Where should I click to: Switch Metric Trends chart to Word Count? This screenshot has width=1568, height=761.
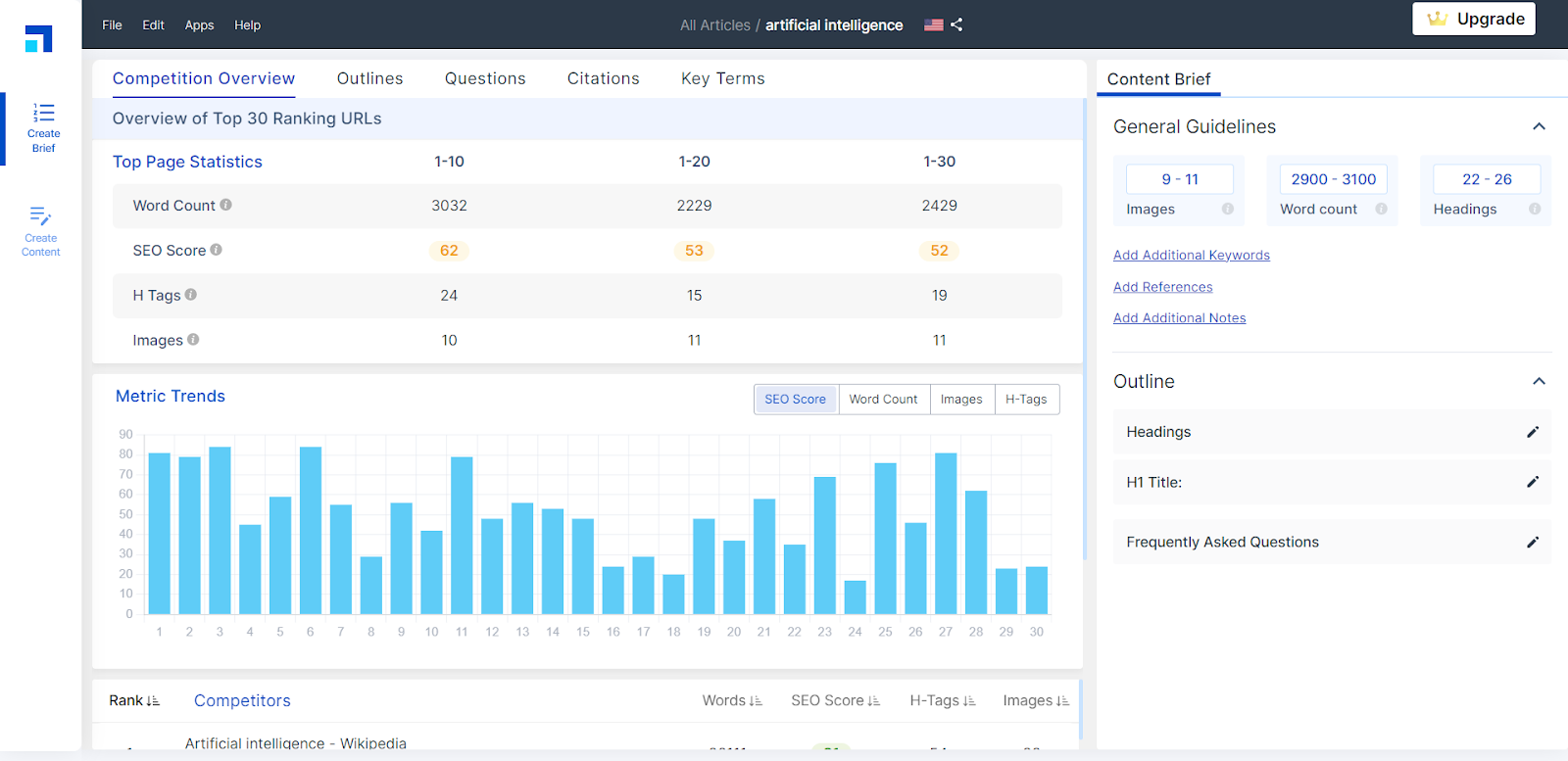coord(883,400)
